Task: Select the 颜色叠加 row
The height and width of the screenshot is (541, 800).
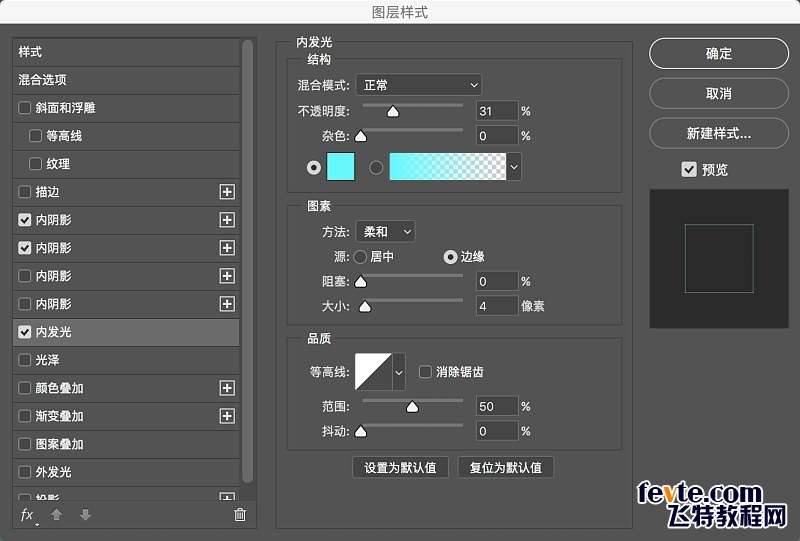Action: click(x=126, y=388)
